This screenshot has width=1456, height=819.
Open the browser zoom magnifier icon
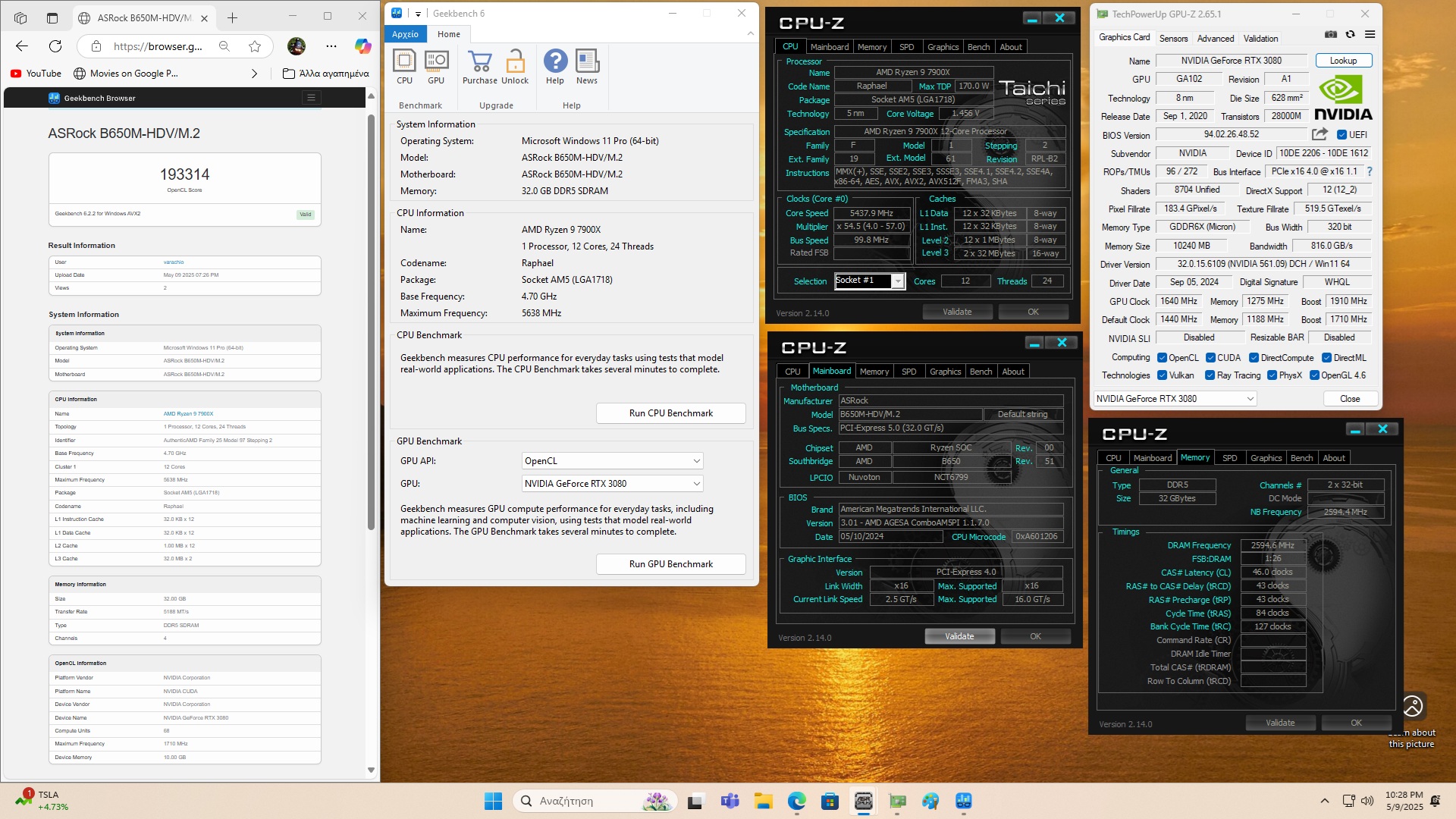coord(224,46)
